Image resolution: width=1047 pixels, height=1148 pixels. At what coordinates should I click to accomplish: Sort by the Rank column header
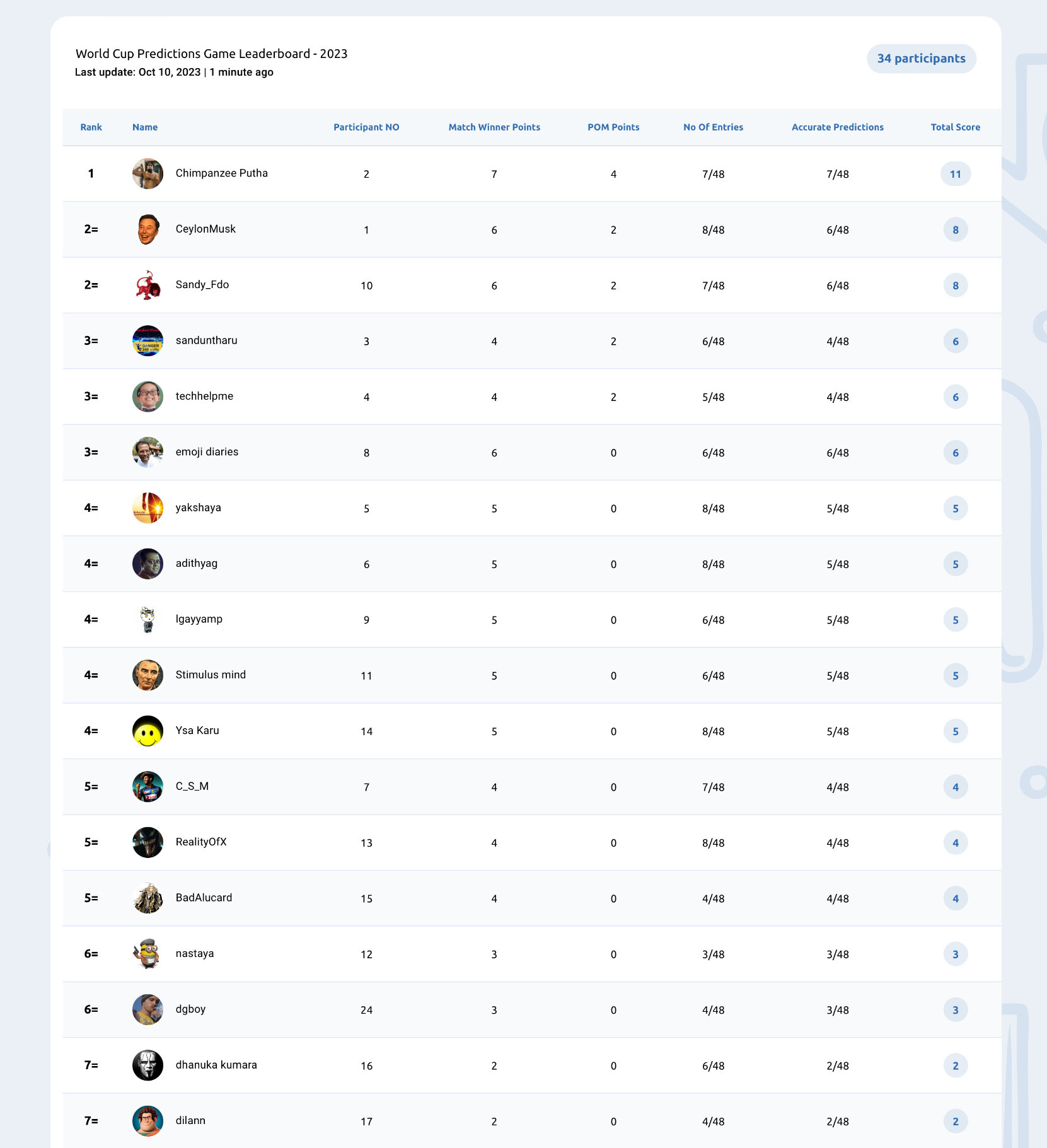click(91, 127)
